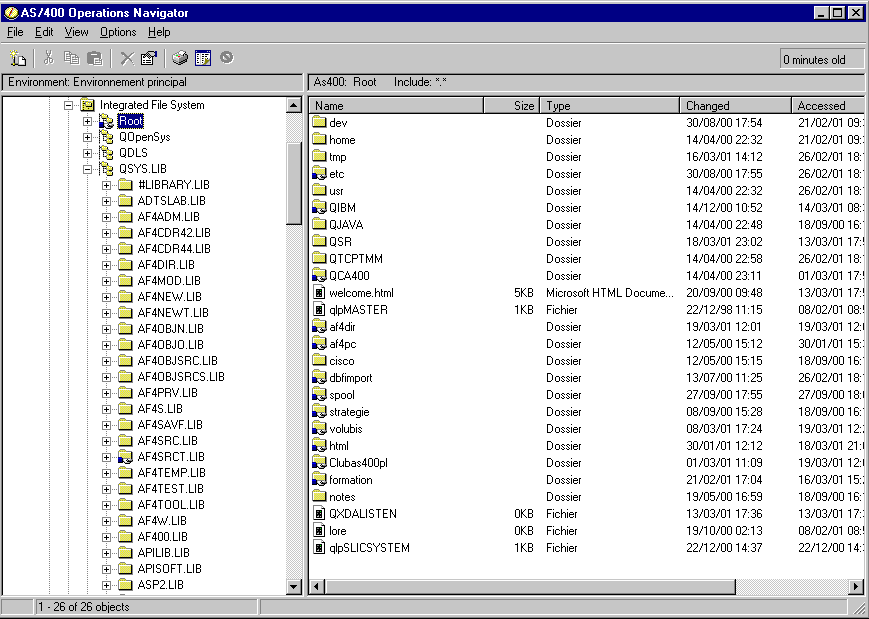The image size is (869, 619).
Task: Select the dbfimport folder name
Action: coord(350,378)
